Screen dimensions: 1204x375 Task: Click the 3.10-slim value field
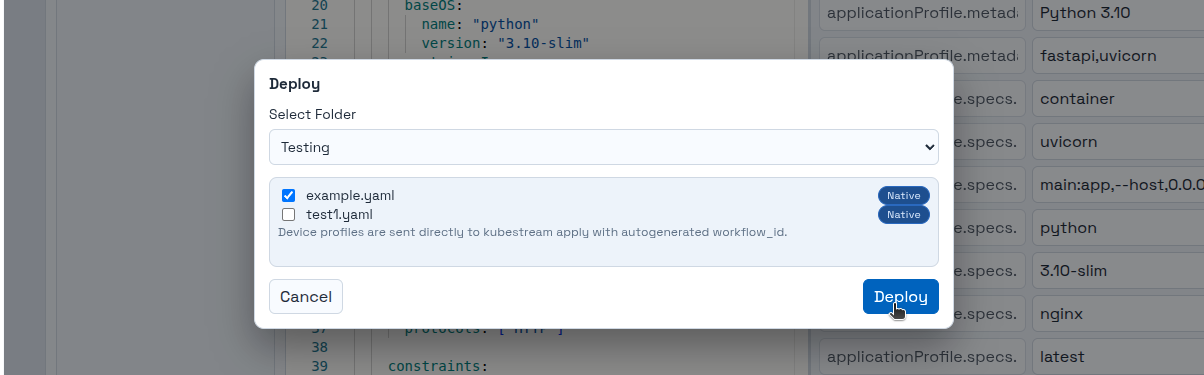[x=1118, y=271]
